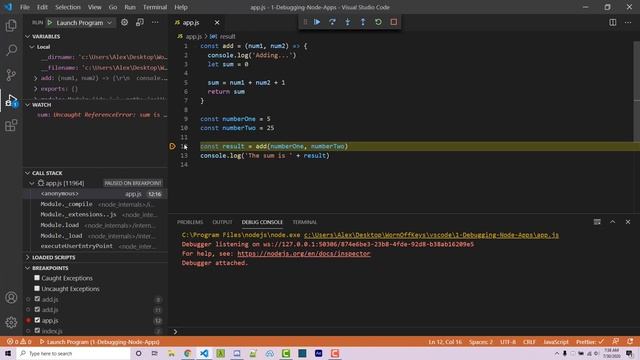640x360 pixels.
Task: Open the Search view in activity bar
Action: 11,50
